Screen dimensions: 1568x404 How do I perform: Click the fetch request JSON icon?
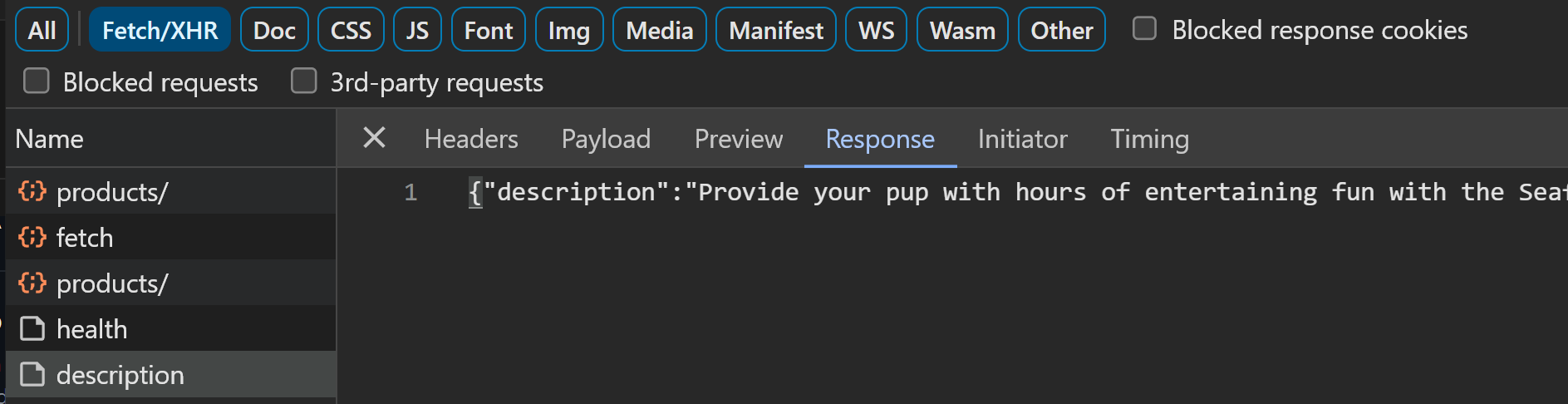click(x=32, y=237)
